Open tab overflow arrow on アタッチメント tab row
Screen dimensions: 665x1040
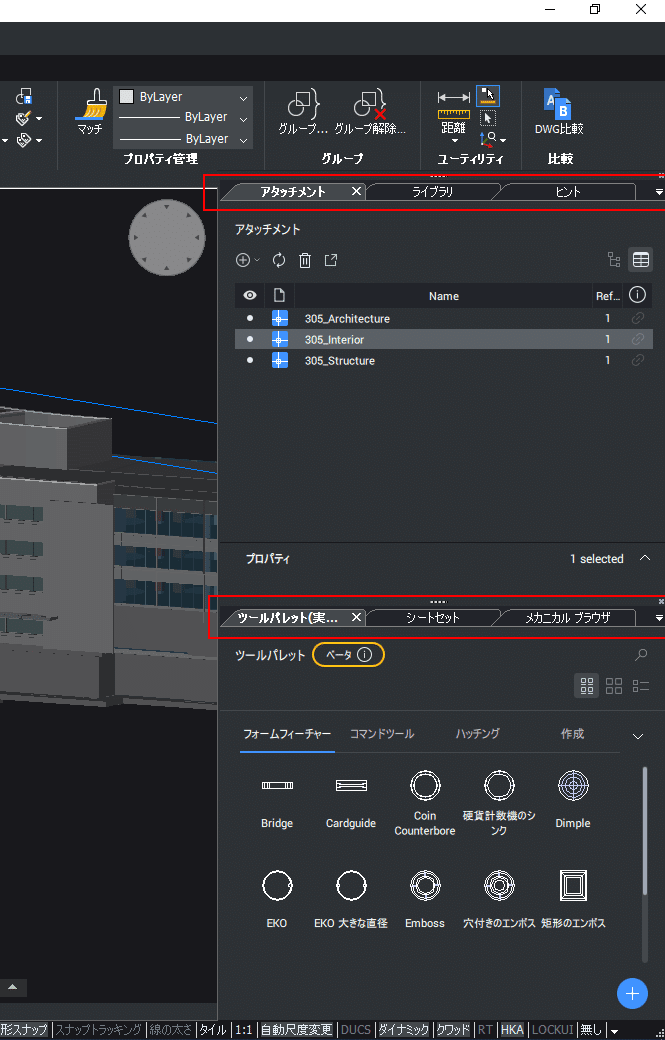(658, 192)
